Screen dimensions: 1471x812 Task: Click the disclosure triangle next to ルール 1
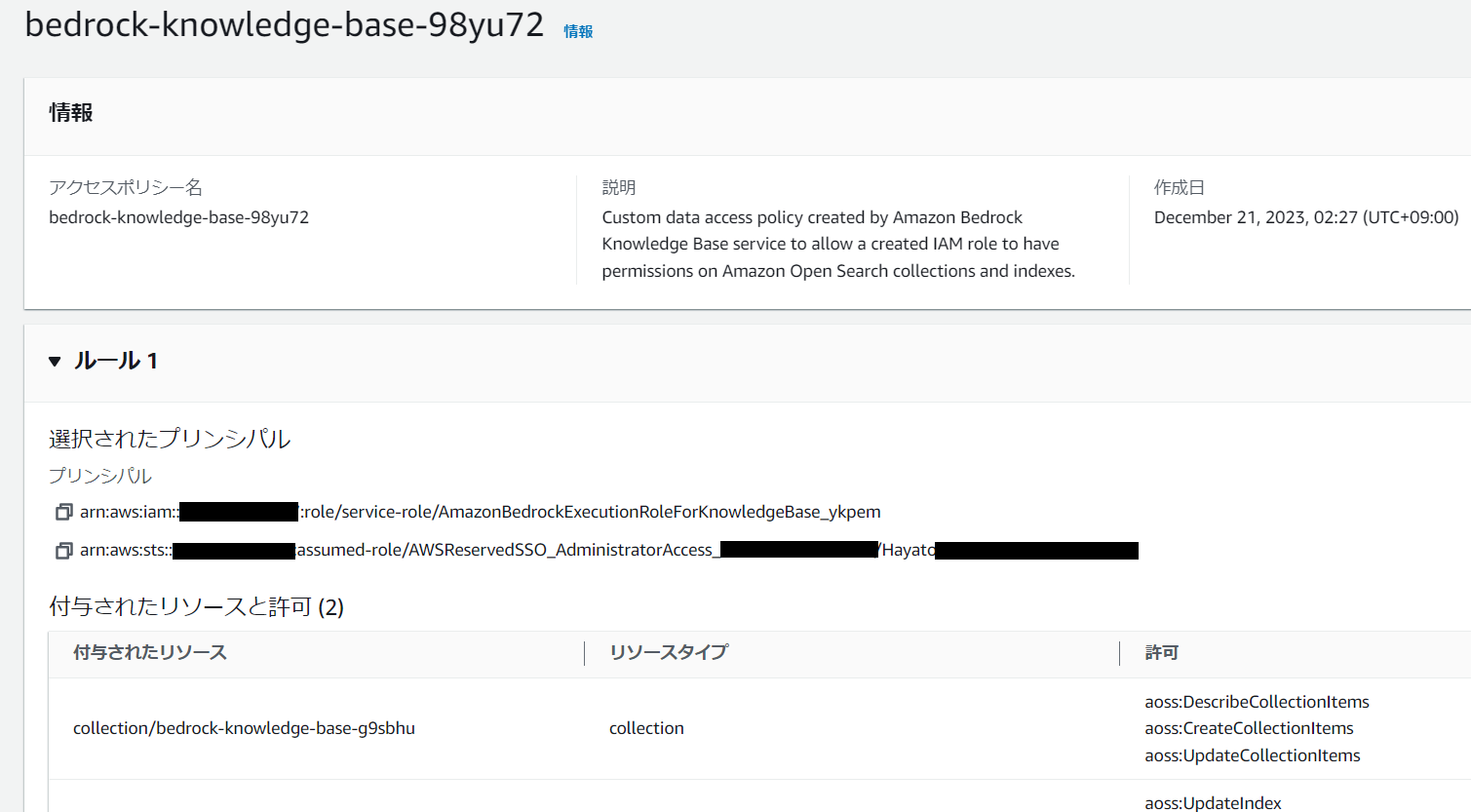coord(55,361)
